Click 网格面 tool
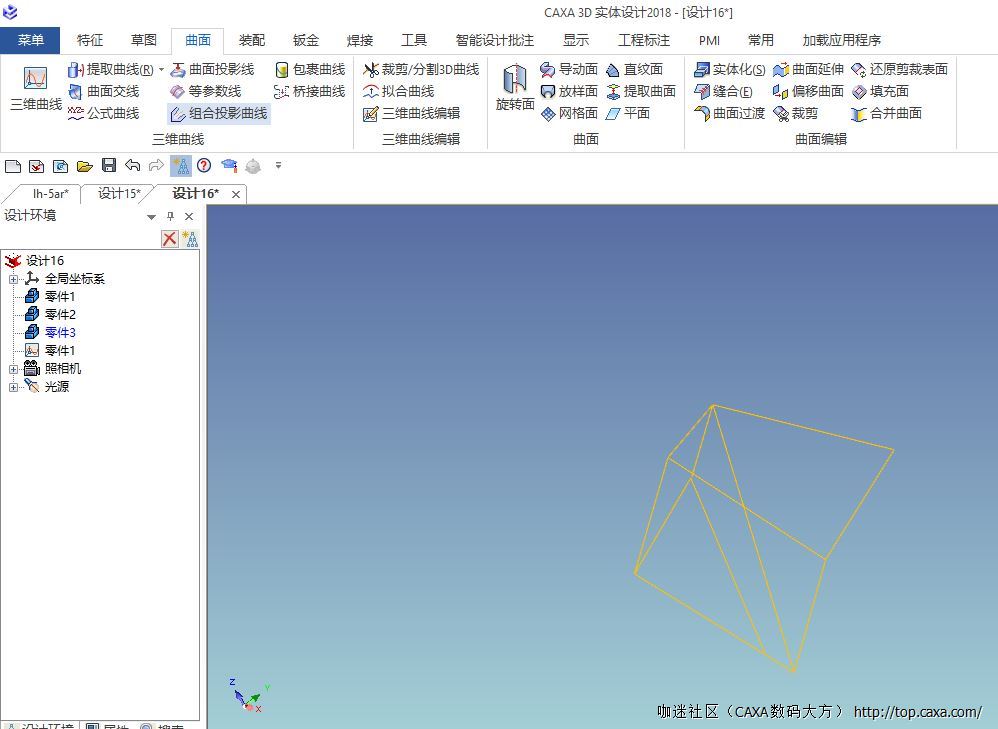998x729 pixels. 569,113
